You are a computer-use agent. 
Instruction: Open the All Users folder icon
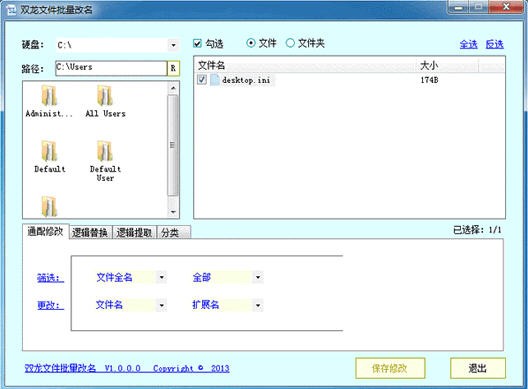click(105, 96)
